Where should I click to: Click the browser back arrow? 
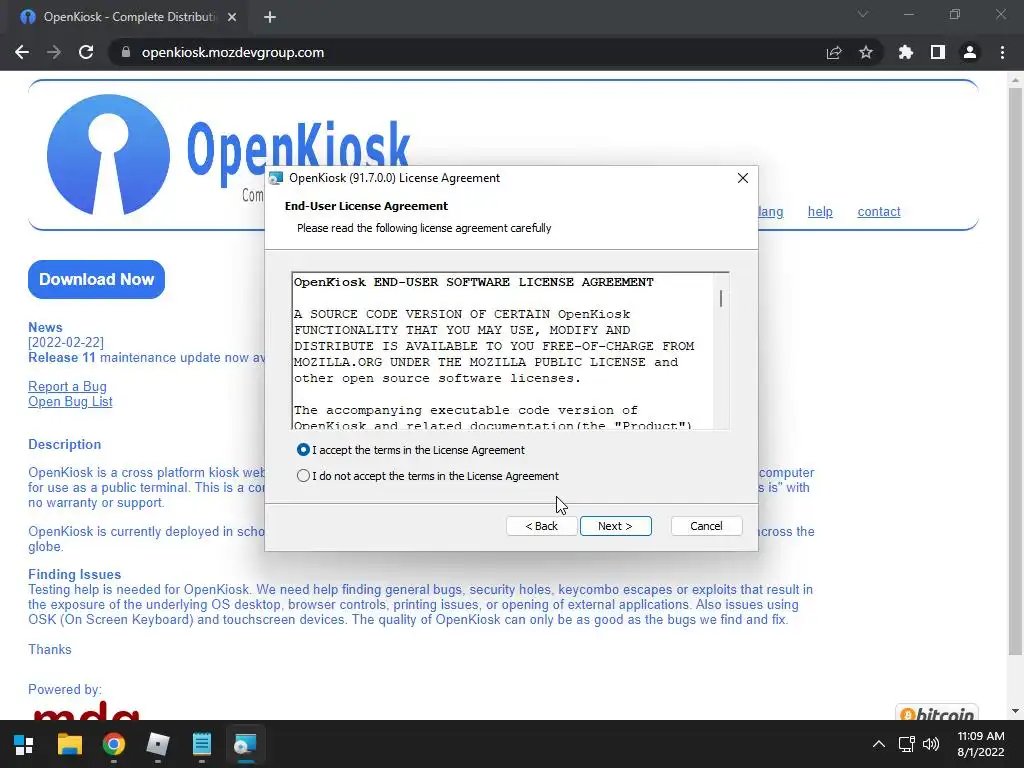(22, 52)
